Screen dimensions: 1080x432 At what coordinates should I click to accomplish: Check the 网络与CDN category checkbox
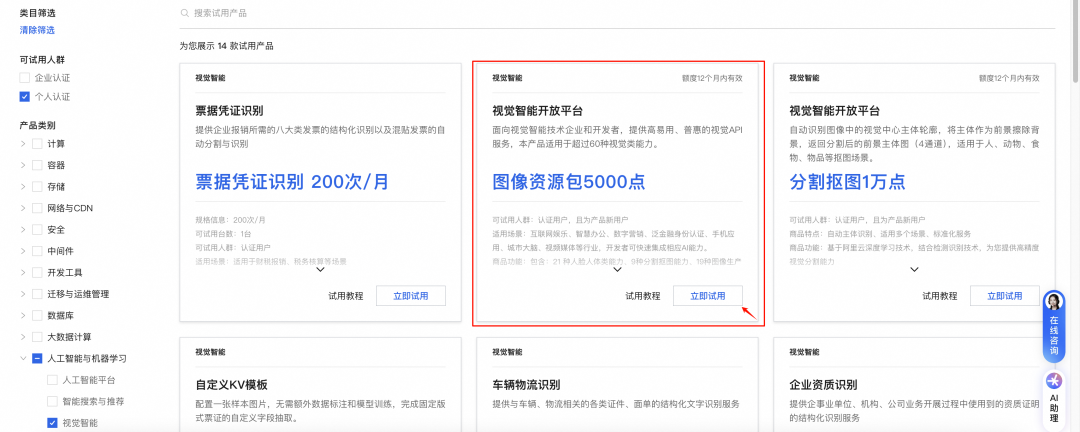37,208
